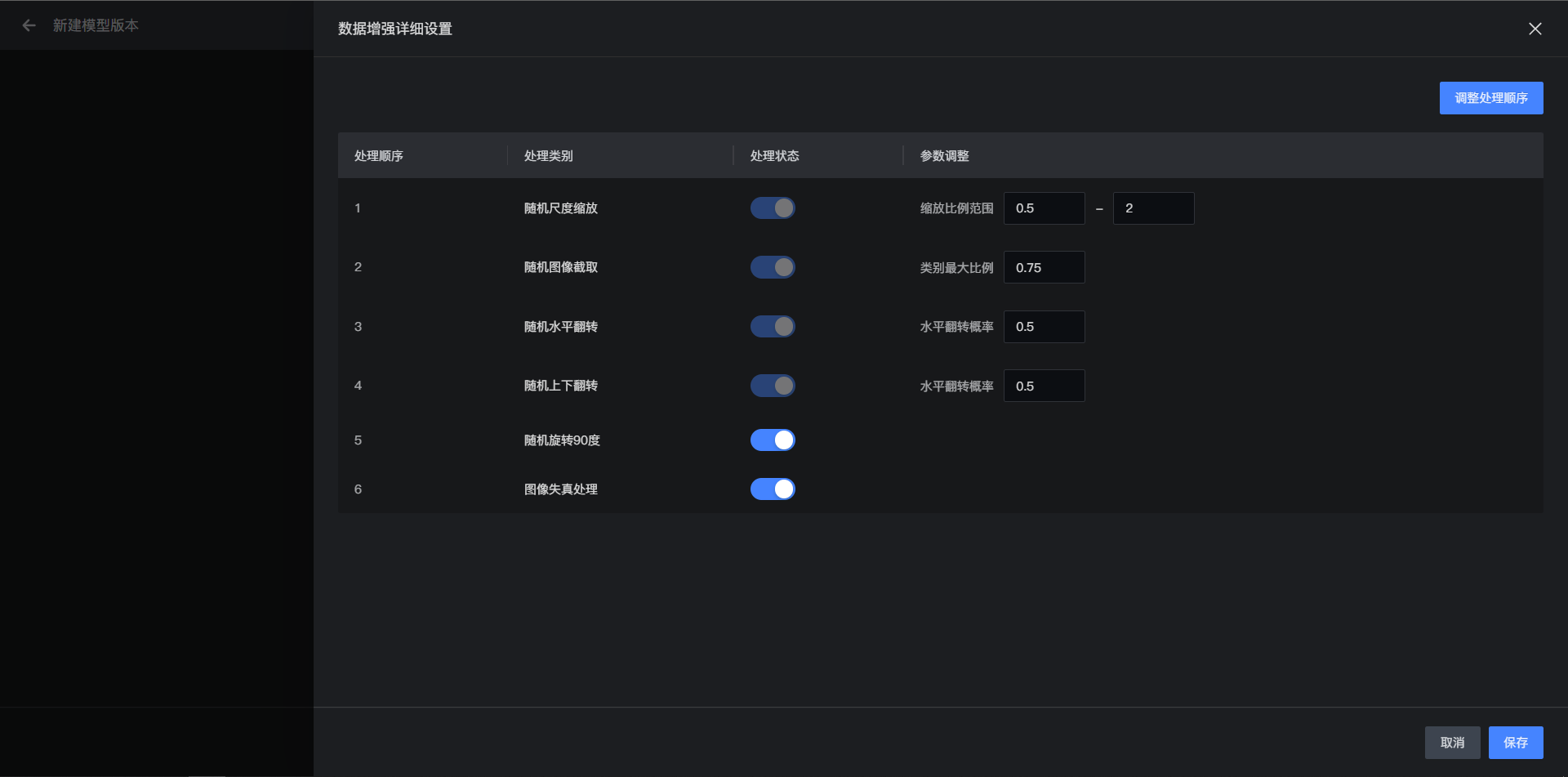This screenshot has height=777, width=1568.
Task: Click the 缩放比例范围 parameter label
Action: point(957,208)
